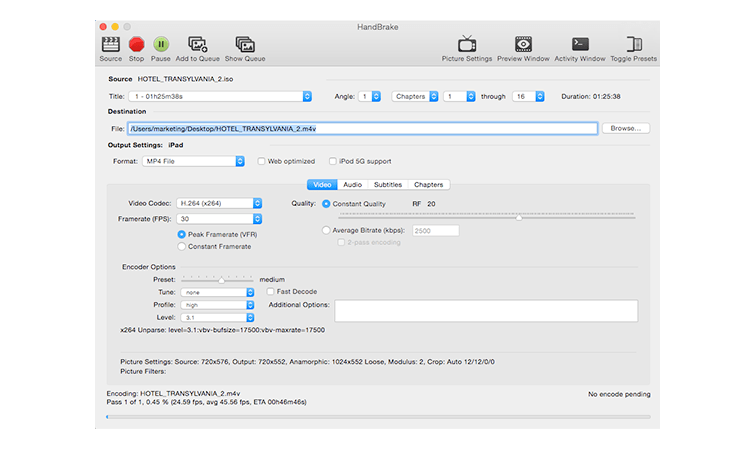Stop the current encode
Screen dimensions: 755x450
(137, 45)
